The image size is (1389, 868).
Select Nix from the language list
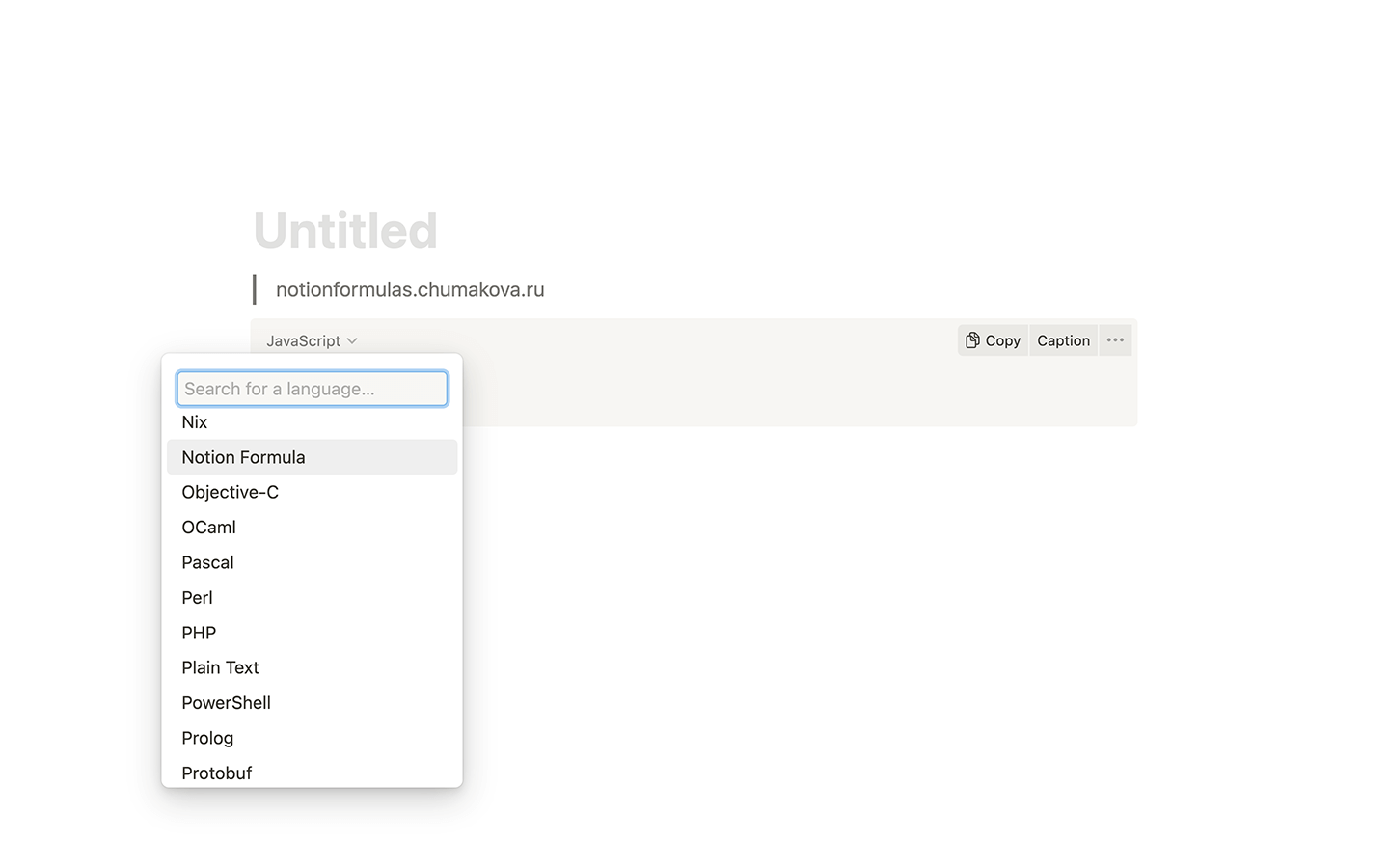tap(312, 422)
